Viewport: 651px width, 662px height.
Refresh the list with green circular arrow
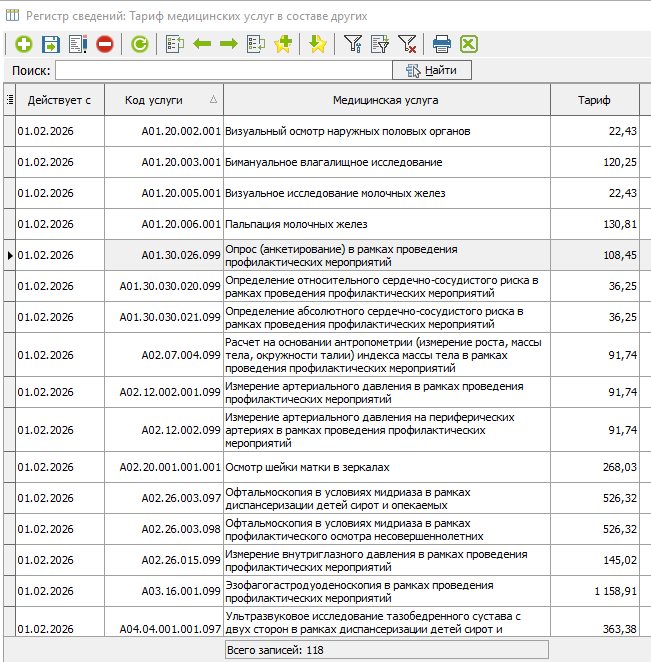(140, 44)
